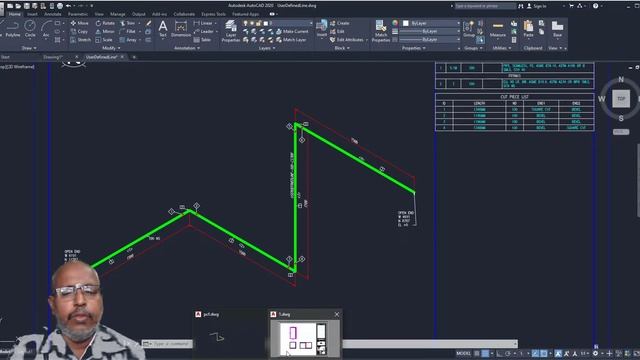
Task: Click Match Layer button
Action: (x=291, y=40)
